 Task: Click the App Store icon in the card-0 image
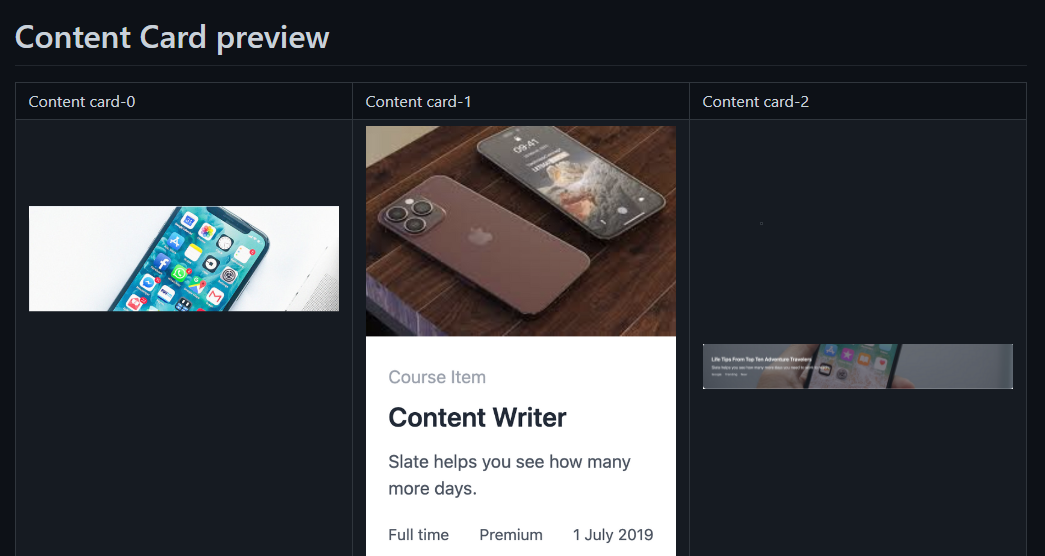[x=175, y=241]
